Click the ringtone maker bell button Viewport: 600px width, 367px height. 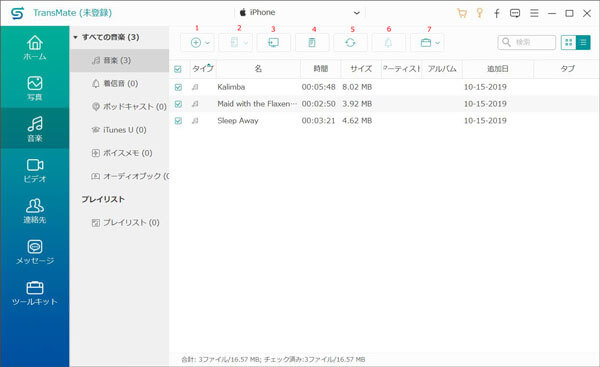[388, 42]
